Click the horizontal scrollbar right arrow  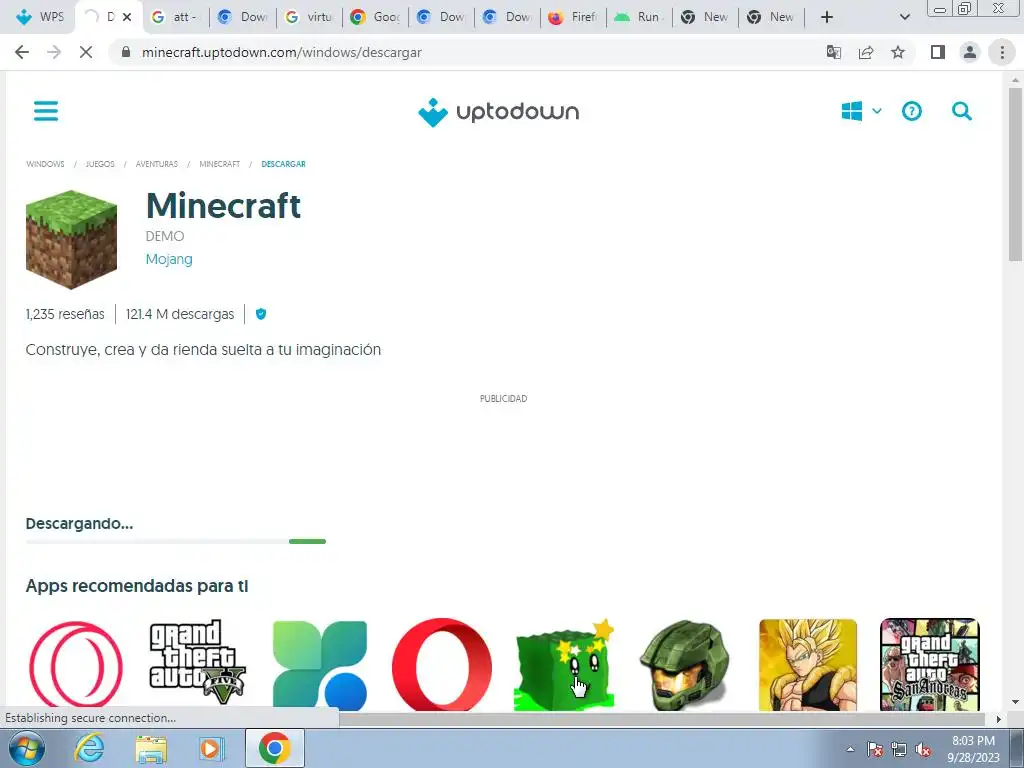tap(998, 719)
